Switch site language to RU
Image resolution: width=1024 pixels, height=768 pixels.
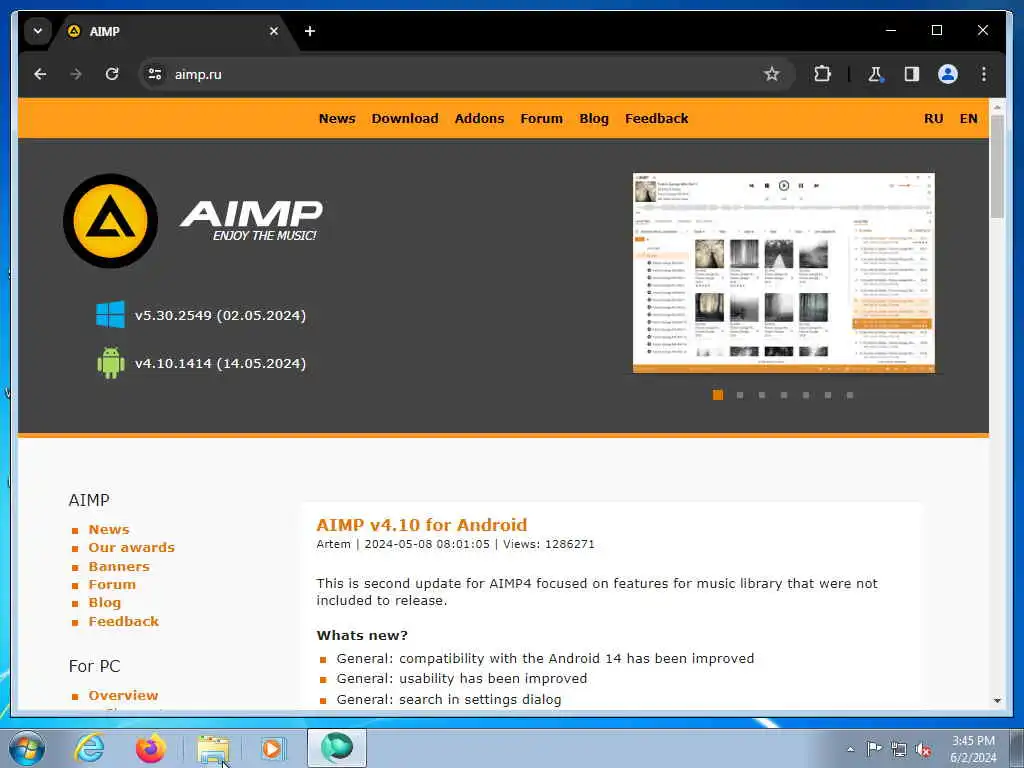(x=933, y=119)
